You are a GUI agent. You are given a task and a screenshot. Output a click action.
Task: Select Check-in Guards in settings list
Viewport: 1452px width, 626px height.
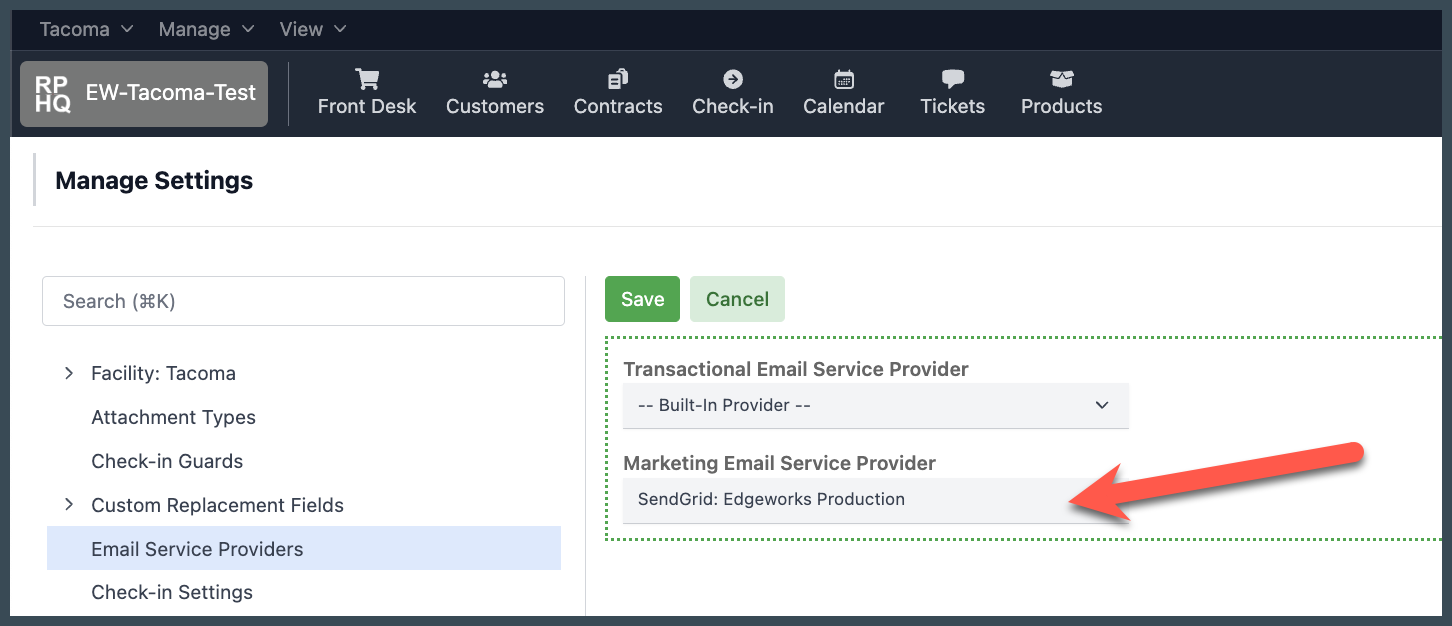pos(167,461)
